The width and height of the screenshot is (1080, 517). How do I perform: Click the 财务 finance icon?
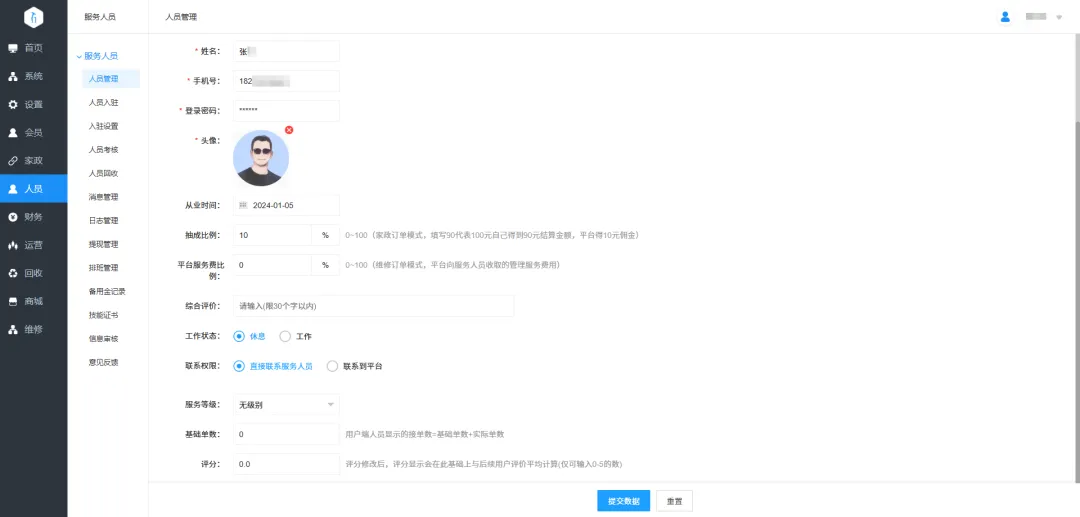point(13,216)
